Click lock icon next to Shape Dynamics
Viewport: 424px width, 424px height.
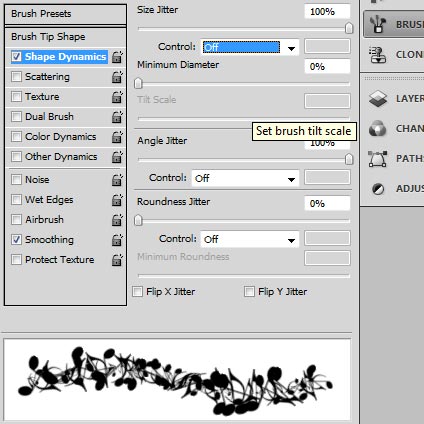pyautogui.click(x=117, y=57)
